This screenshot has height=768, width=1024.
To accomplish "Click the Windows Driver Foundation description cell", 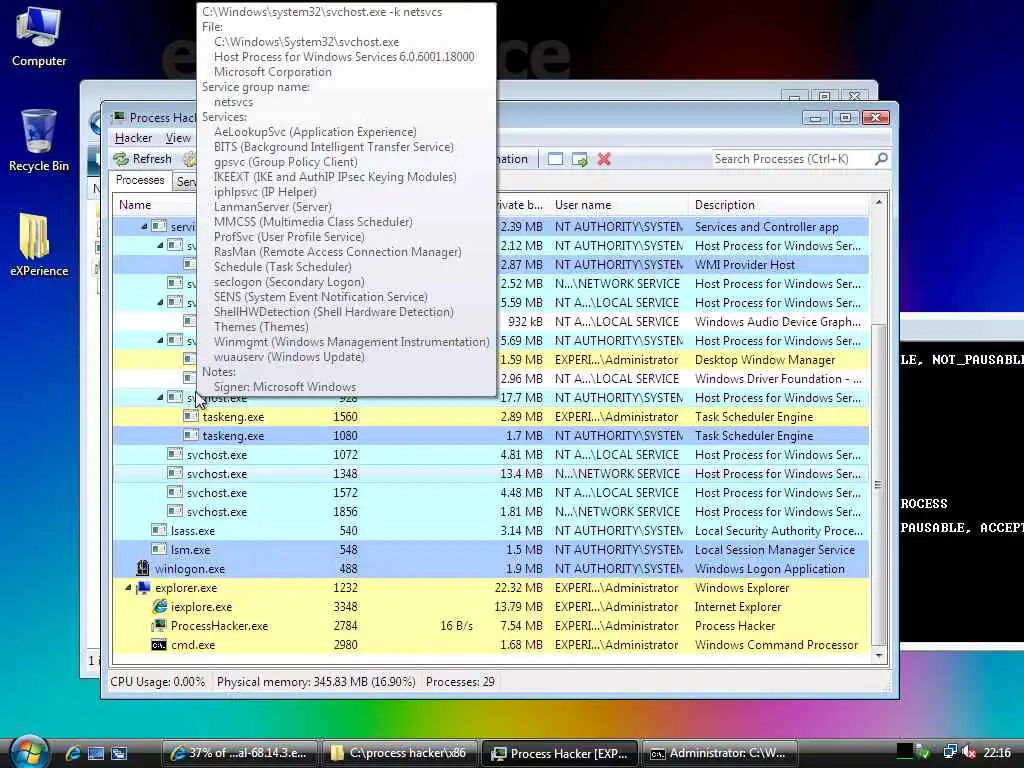I will (x=778, y=379).
